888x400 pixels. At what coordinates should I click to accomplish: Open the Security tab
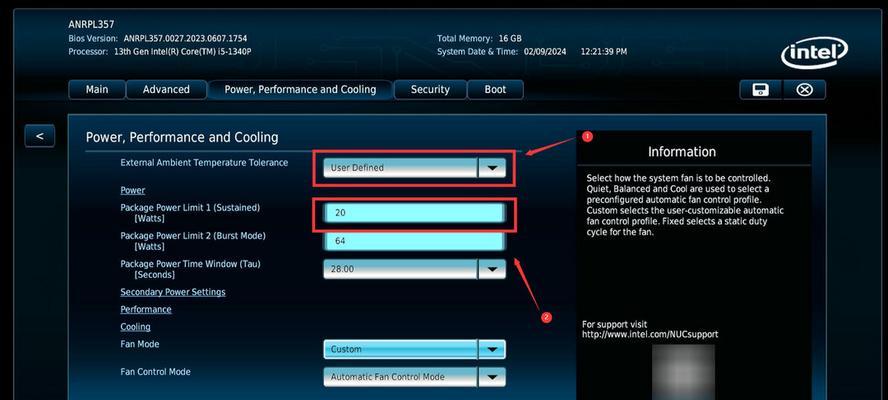click(430, 90)
